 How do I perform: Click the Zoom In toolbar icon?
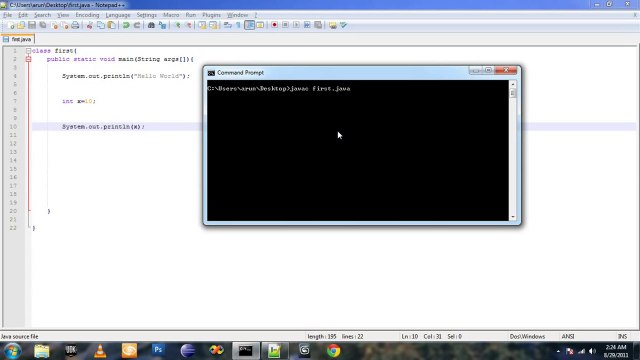(x=178, y=25)
